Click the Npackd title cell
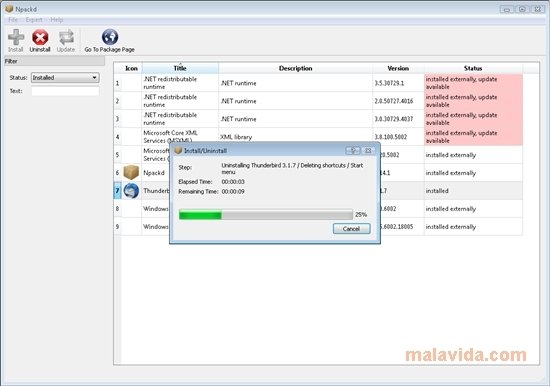Image resolution: width=550 pixels, height=386 pixels. (154, 173)
